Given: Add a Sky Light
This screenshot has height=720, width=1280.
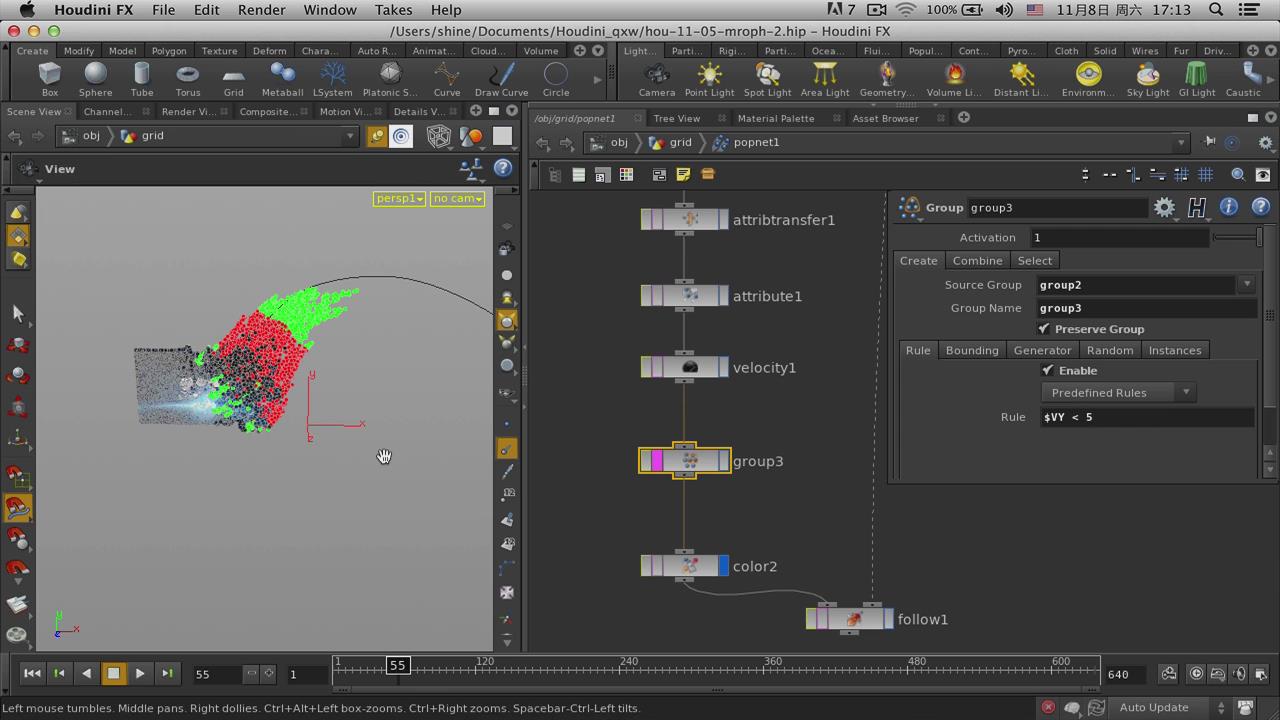Looking at the screenshot, I should coord(1148,78).
